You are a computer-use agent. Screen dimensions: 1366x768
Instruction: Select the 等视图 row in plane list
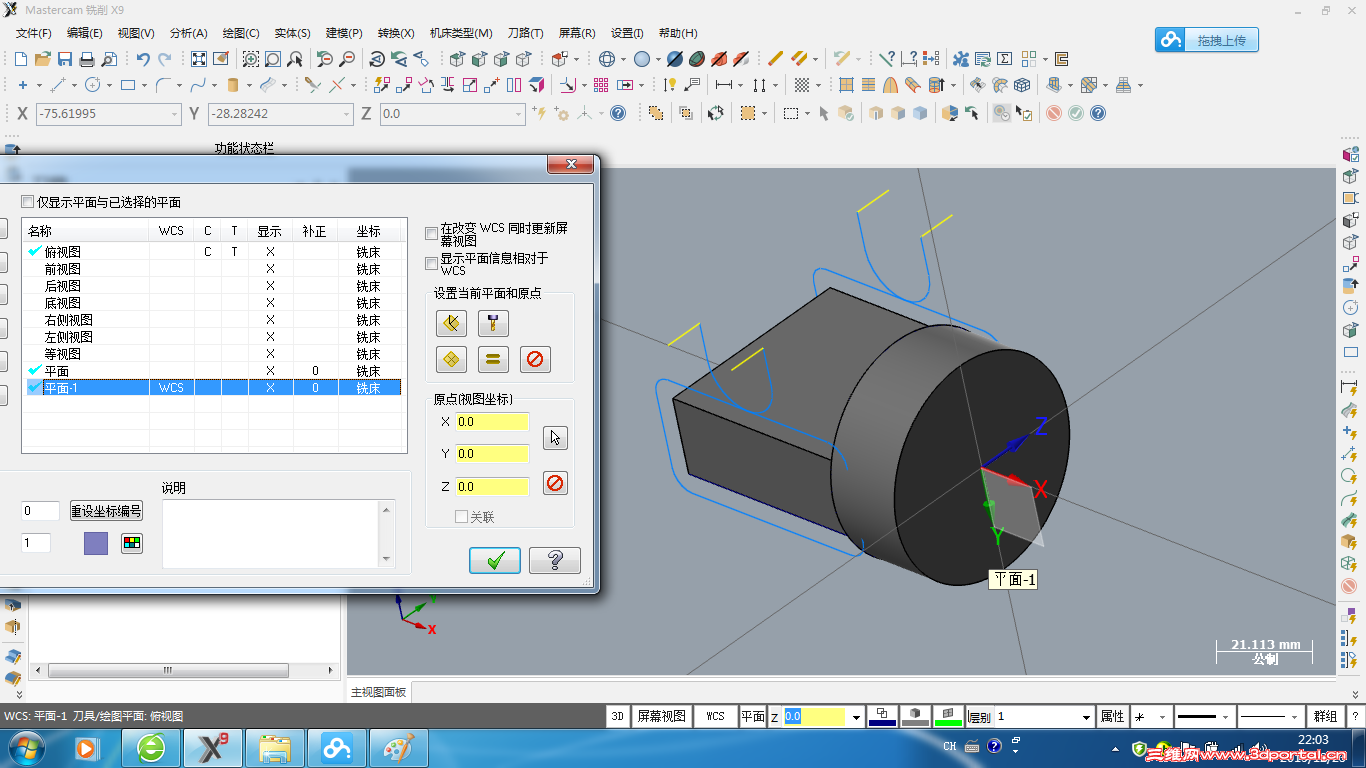coord(213,354)
